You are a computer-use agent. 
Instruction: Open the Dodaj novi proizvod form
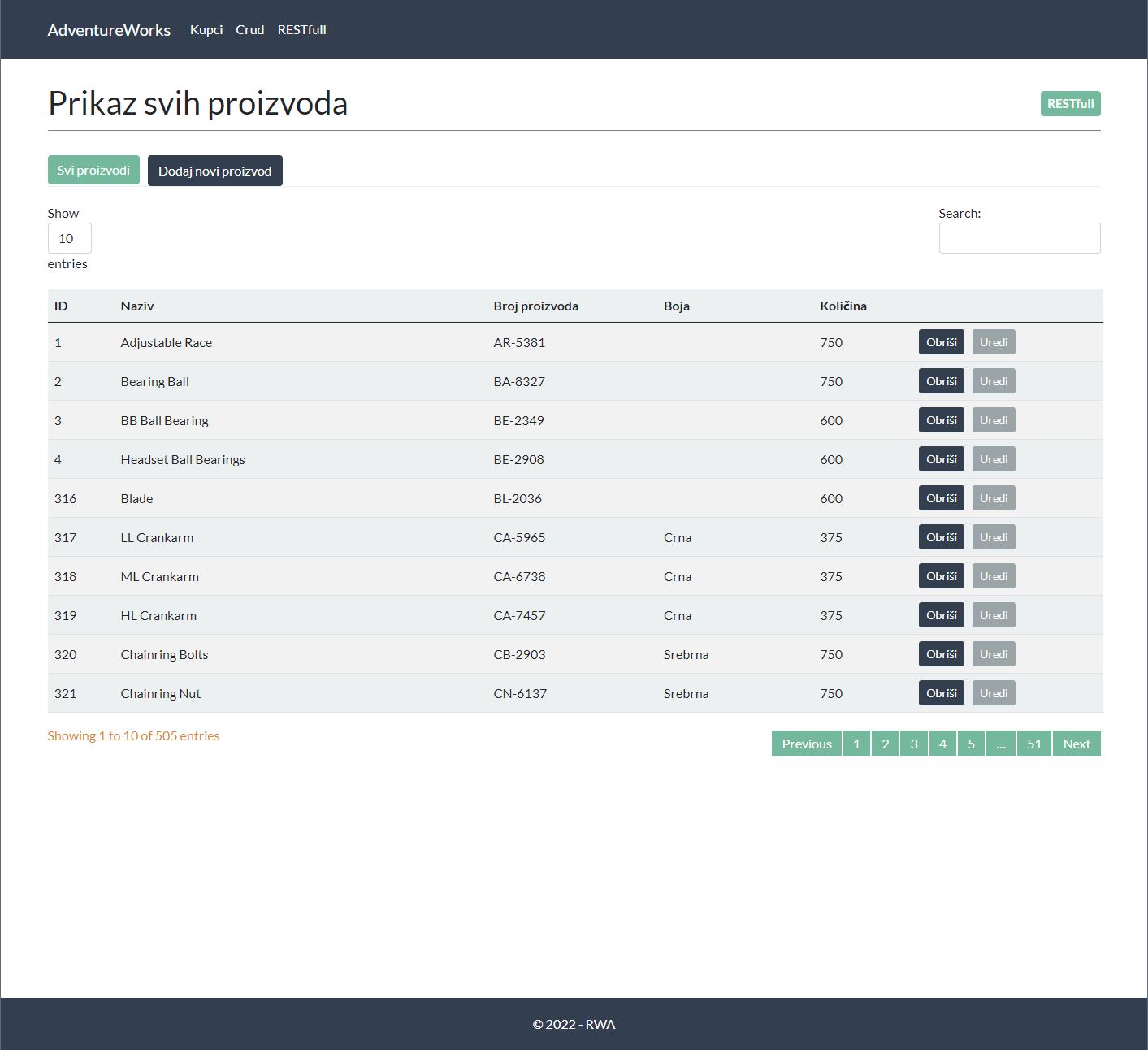214,171
